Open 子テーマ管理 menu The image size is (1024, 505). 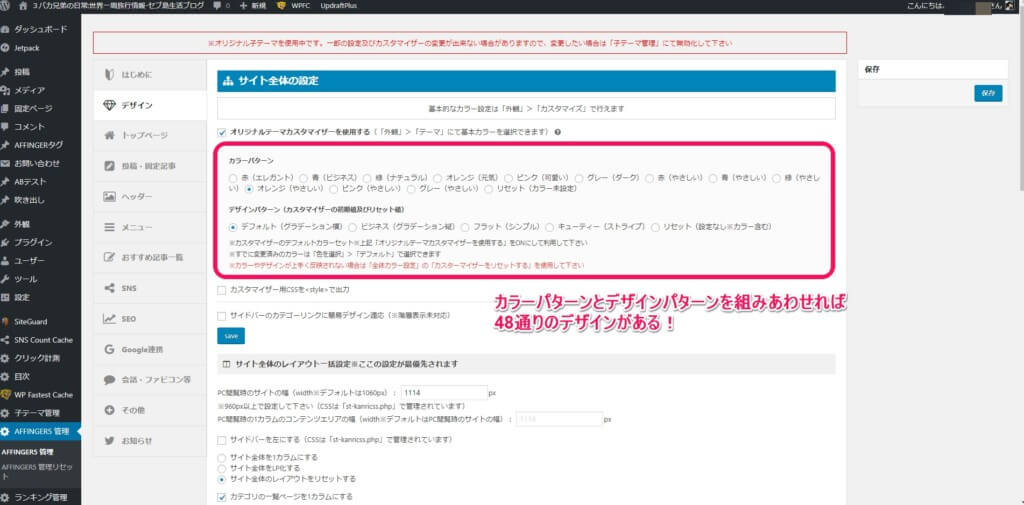40,413
